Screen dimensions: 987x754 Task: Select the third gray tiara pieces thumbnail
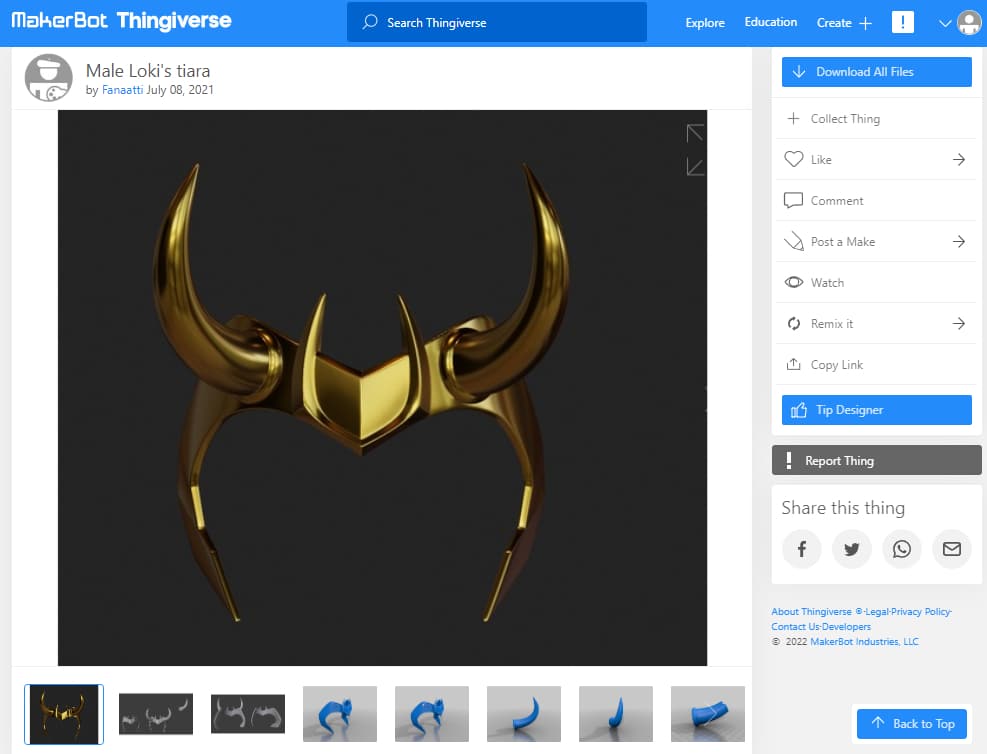[247, 714]
